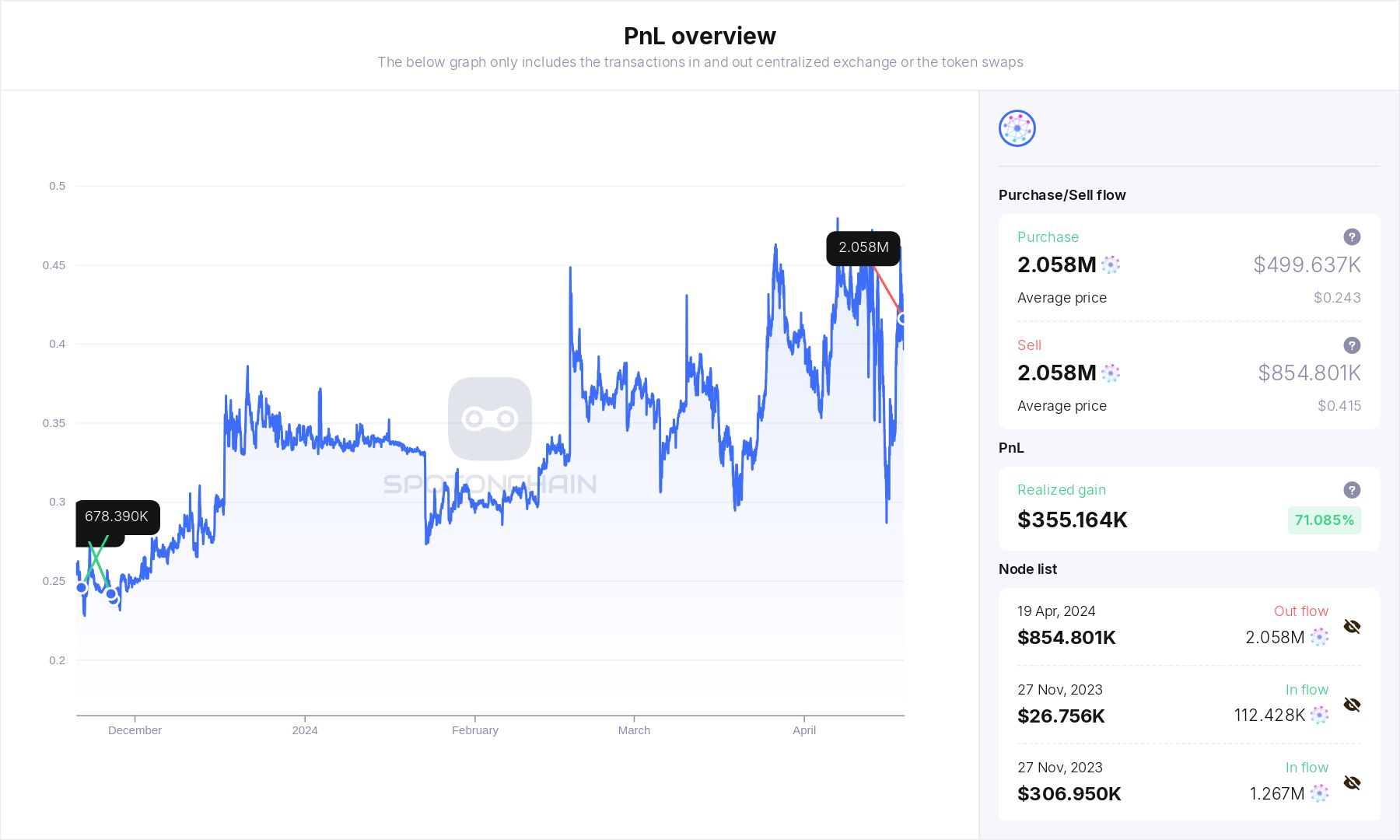
Task: Click the 678.390K tooltip on the chart
Action: [117, 516]
